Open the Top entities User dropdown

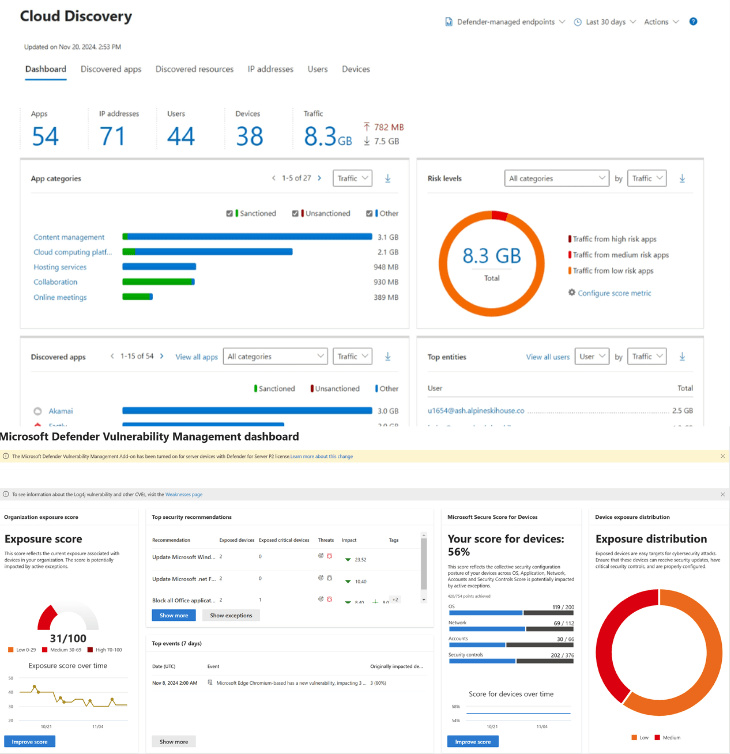point(592,356)
